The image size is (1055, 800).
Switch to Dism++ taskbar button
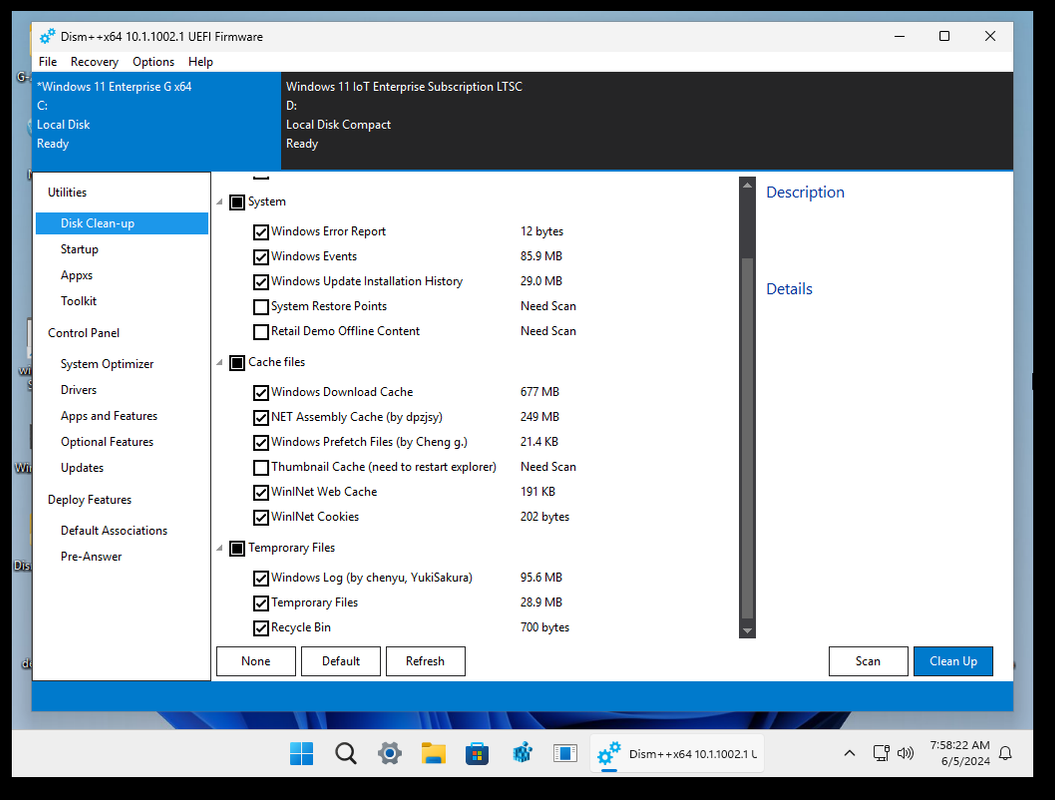(676, 754)
